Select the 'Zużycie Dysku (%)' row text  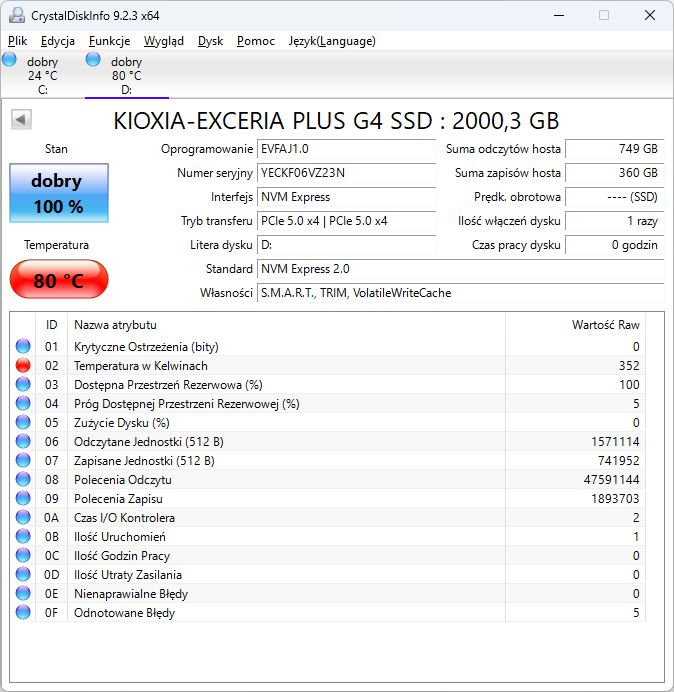pos(122,423)
